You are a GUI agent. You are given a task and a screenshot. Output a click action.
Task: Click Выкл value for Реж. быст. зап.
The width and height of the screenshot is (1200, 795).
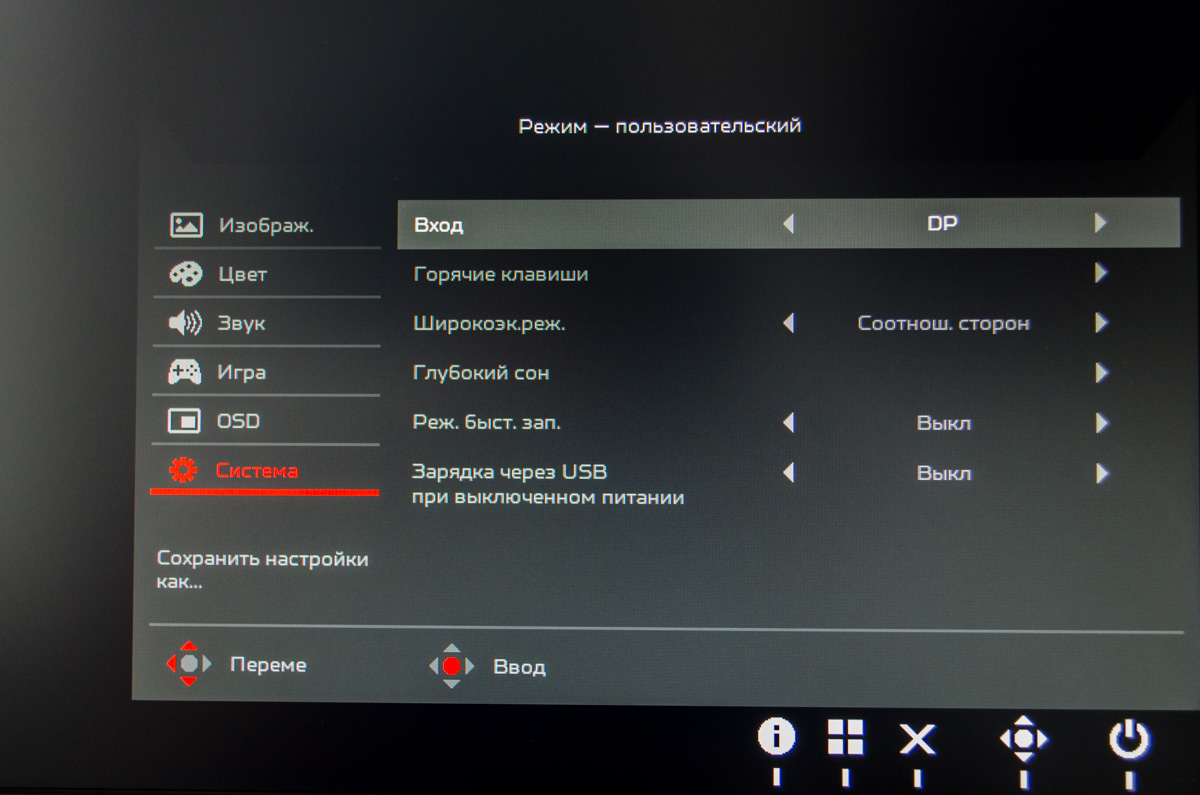click(944, 423)
